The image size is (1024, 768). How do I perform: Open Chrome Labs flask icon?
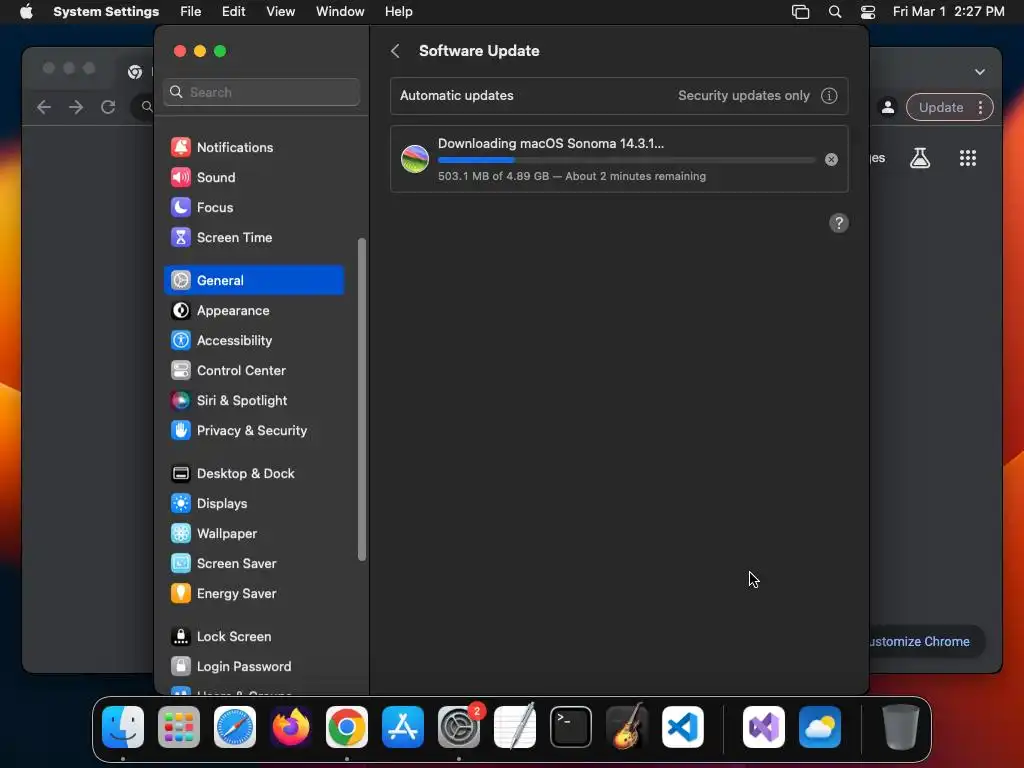[x=920, y=157]
